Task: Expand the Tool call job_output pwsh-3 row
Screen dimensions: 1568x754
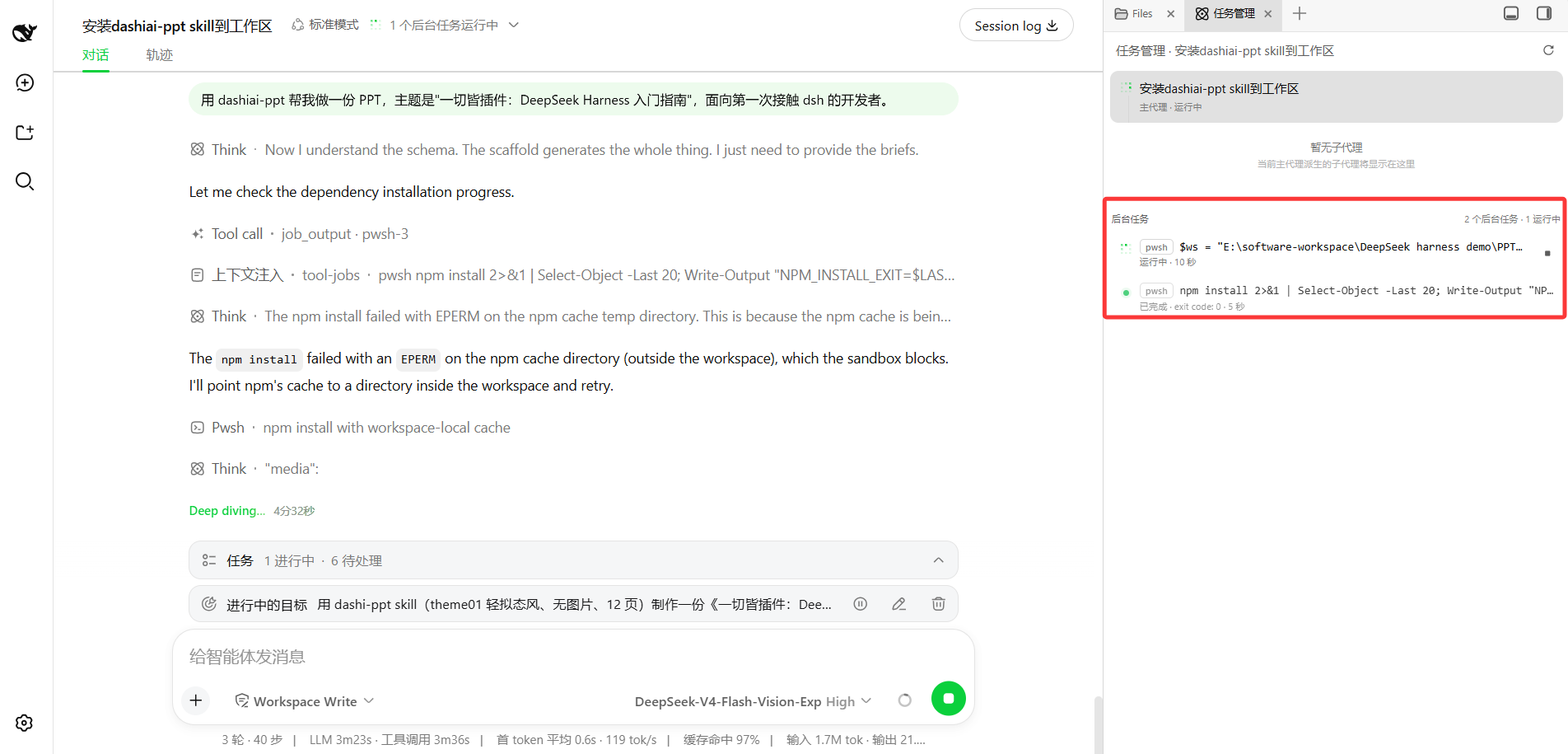Action: [x=299, y=234]
